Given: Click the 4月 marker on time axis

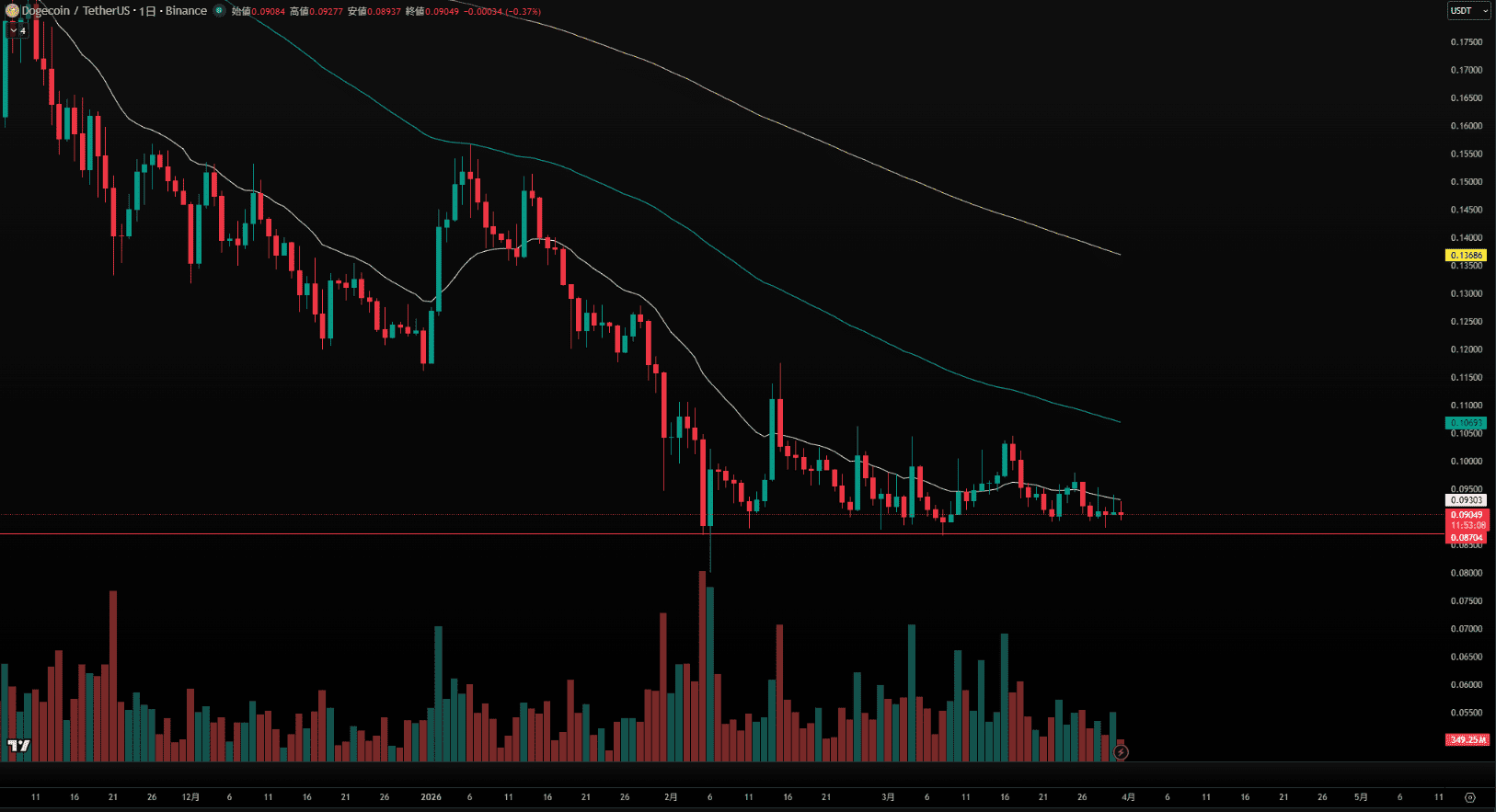Looking at the screenshot, I should 1128,797.
